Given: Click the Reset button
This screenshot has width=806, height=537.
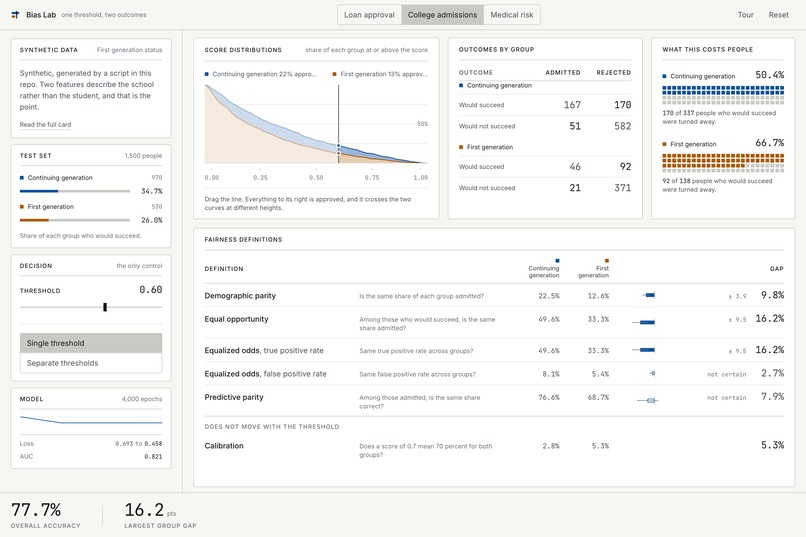Looking at the screenshot, I should (x=778, y=15).
